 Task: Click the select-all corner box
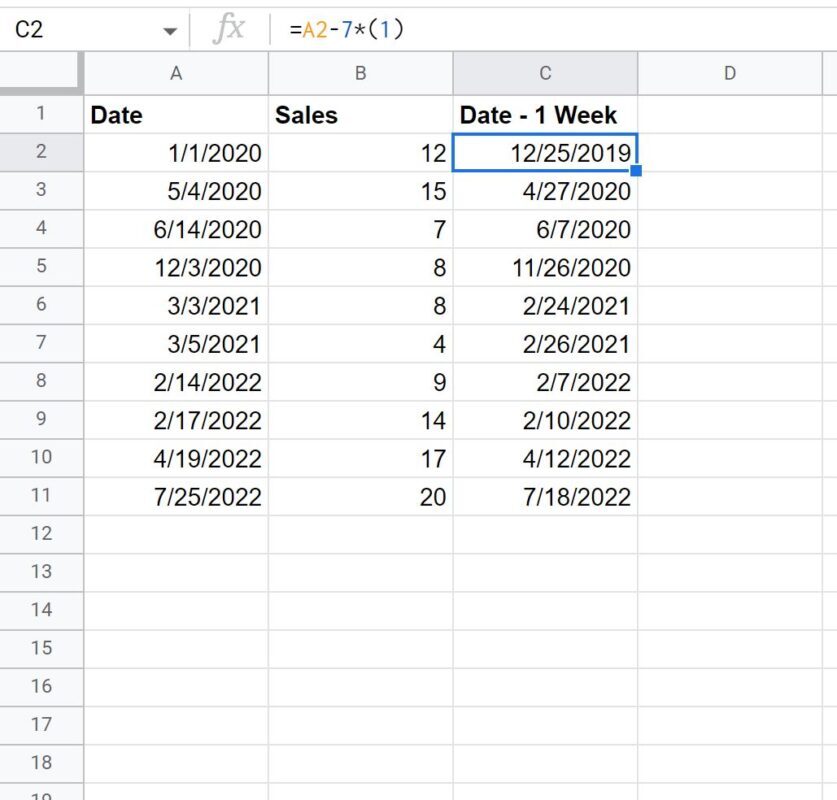[41, 73]
